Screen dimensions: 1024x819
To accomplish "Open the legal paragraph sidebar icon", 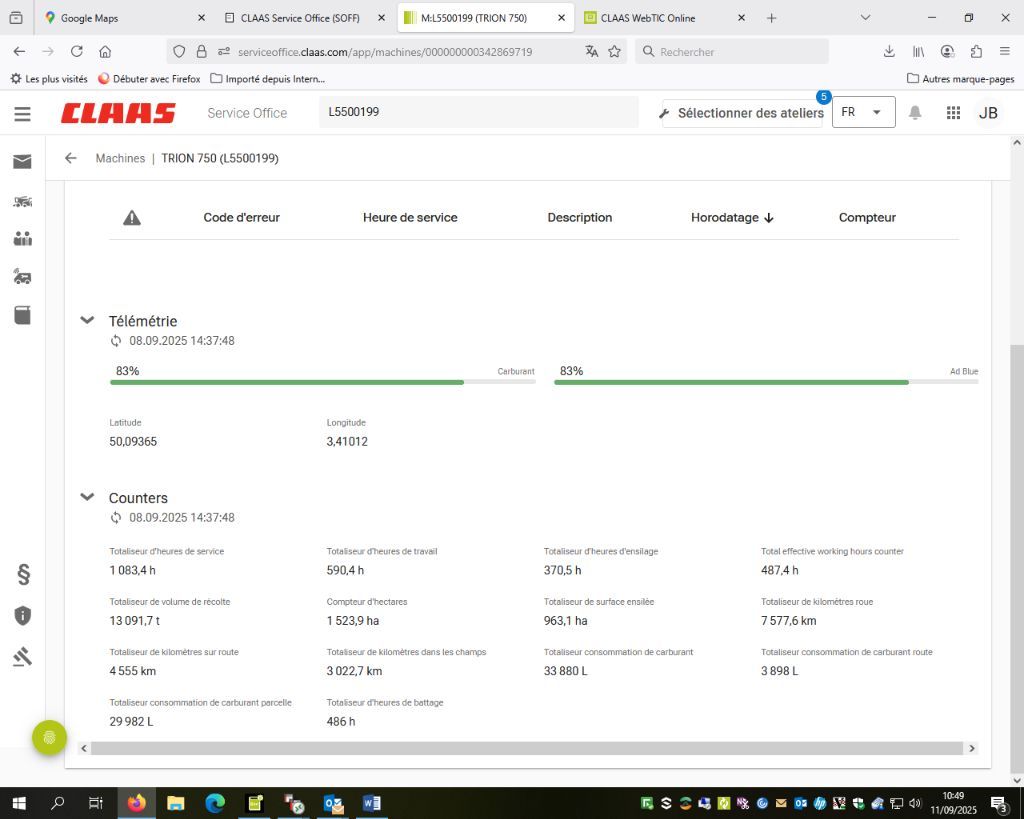I will (23, 574).
